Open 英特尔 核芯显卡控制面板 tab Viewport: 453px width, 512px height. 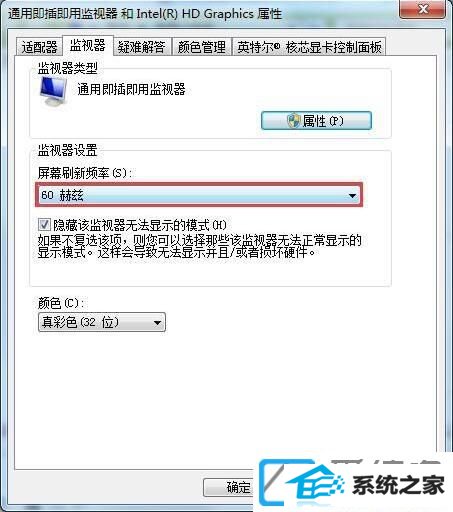tap(309, 47)
